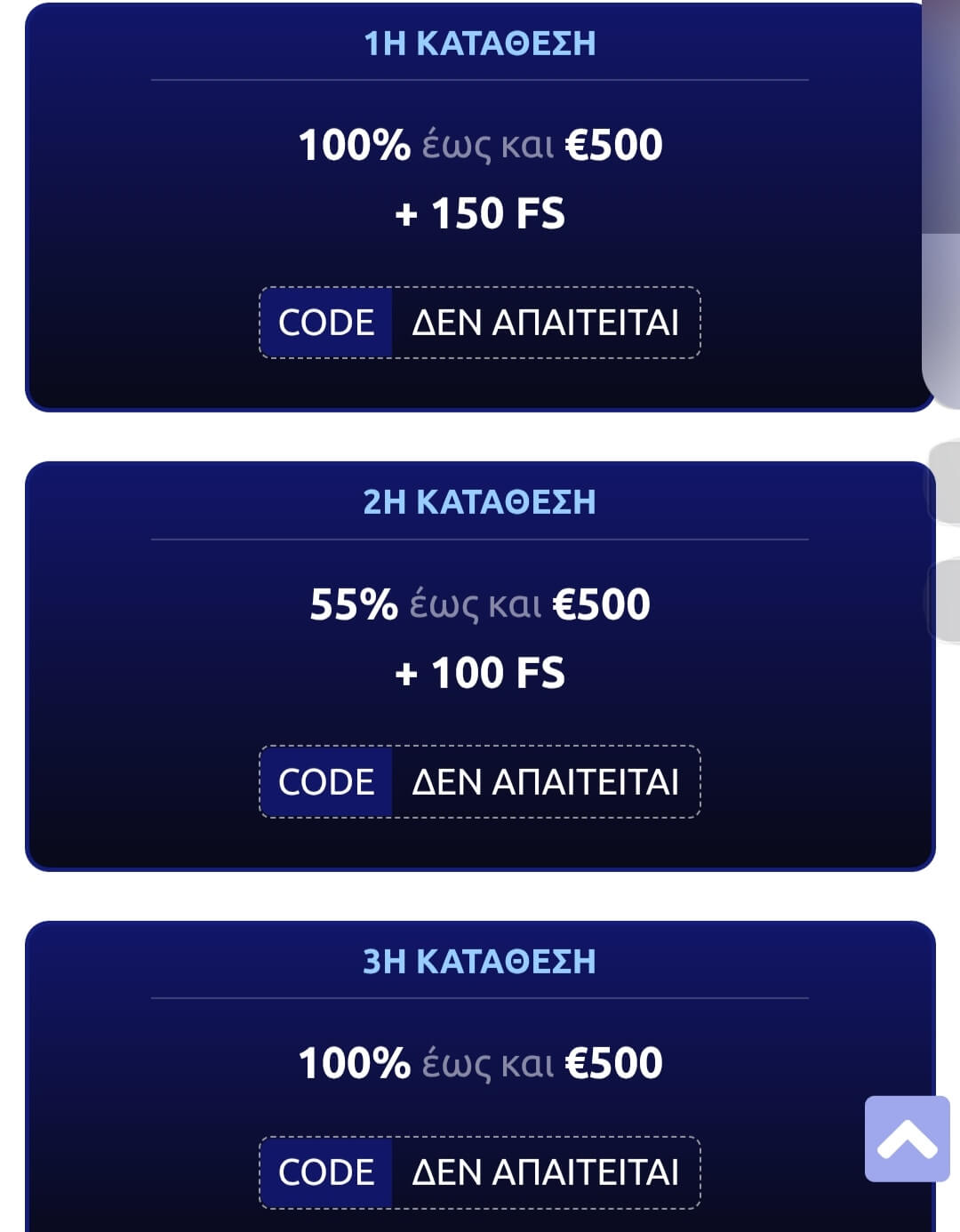Click the €500 amount in third deposit card
This screenshot has width=960, height=1232.
click(x=613, y=1063)
